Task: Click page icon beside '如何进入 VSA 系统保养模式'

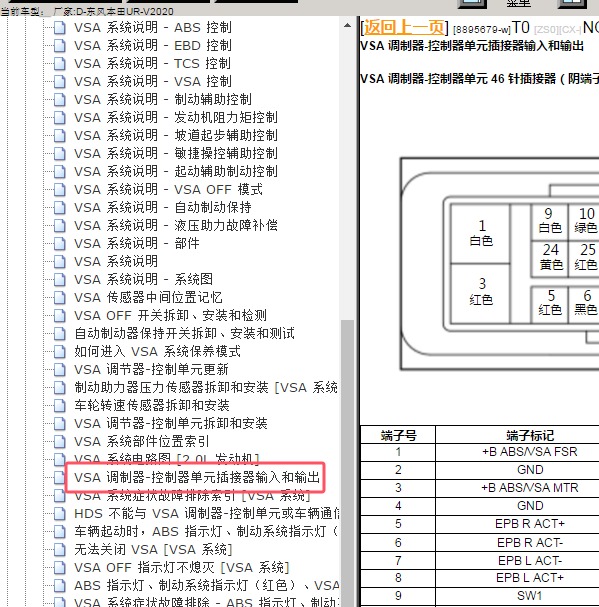Action: (60, 352)
